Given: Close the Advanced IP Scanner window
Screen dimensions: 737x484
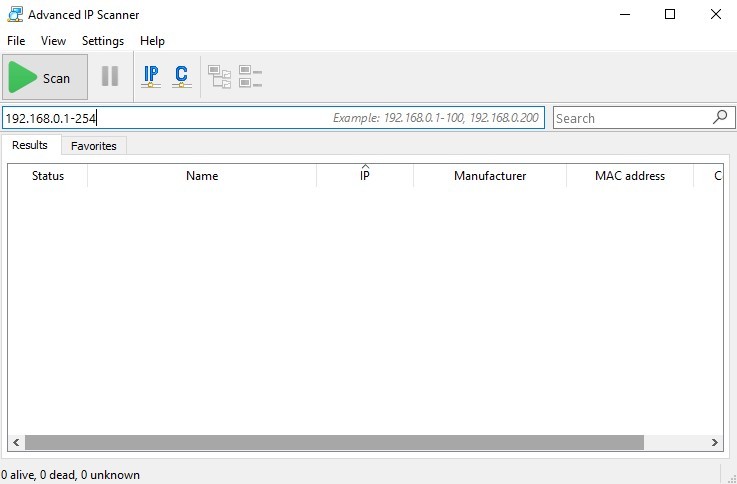Looking at the screenshot, I should [x=716, y=15].
